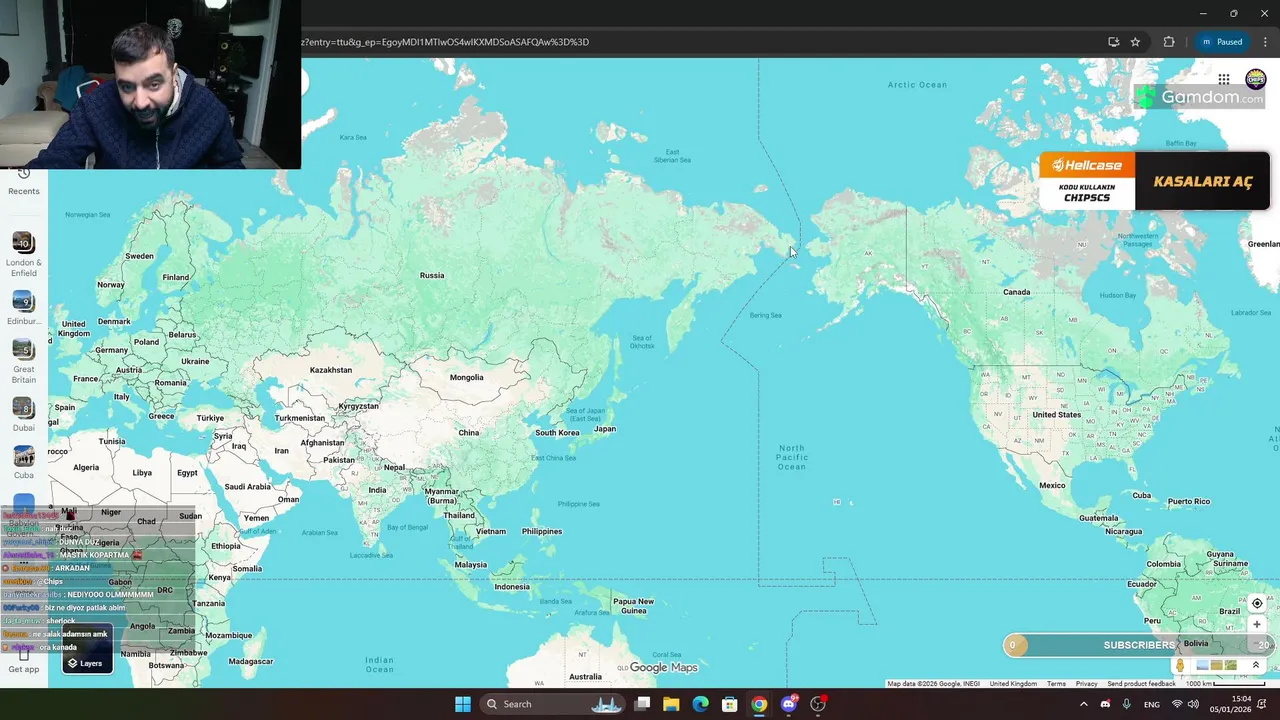The image size is (1280, 720).
Task: Click the United Kingdom footer link
Action: [1013, 684]
